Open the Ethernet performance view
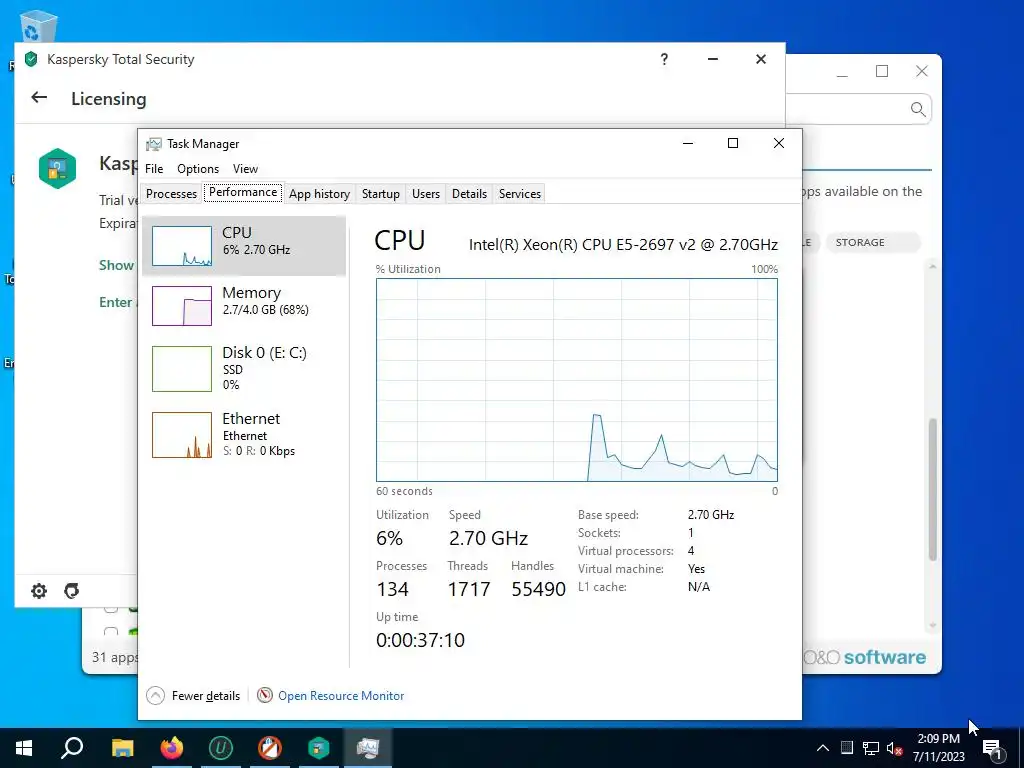Viewport: 1024px width, 768px height. pos(244,434)
